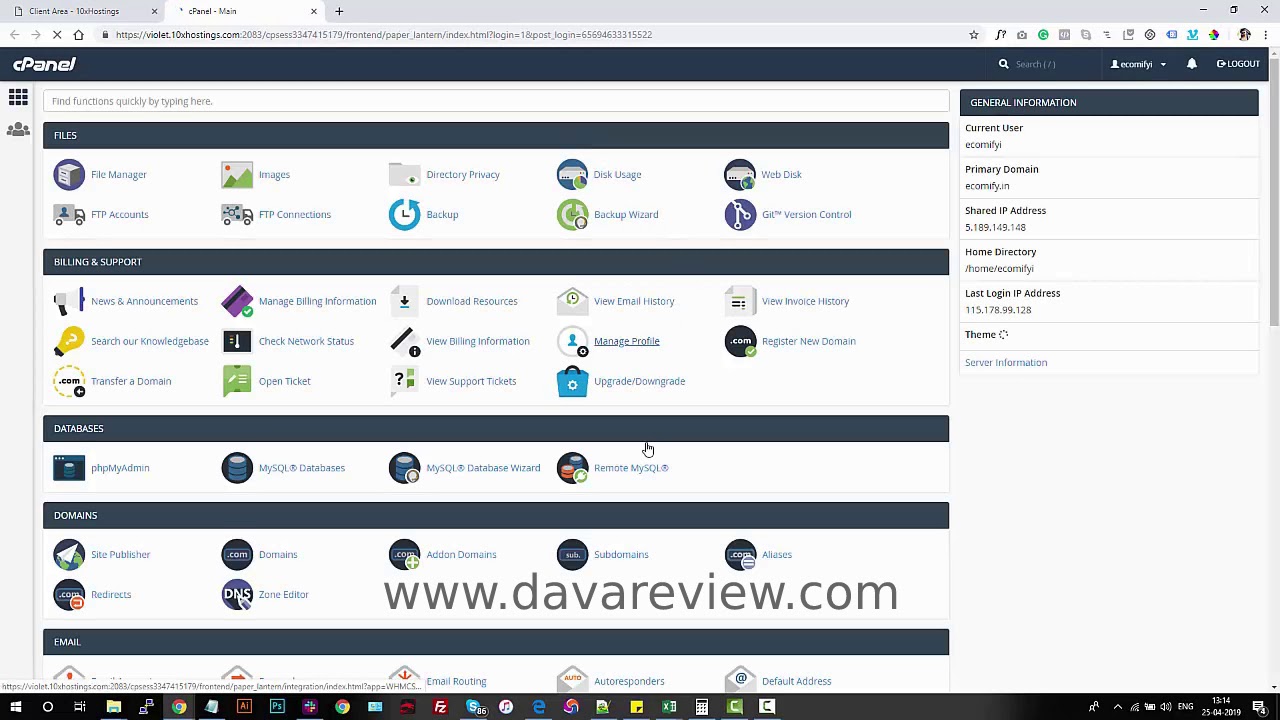This screenshot has height=720, width=1280.
Task: Collapse the DATABASES section
Action: (496, 428)
